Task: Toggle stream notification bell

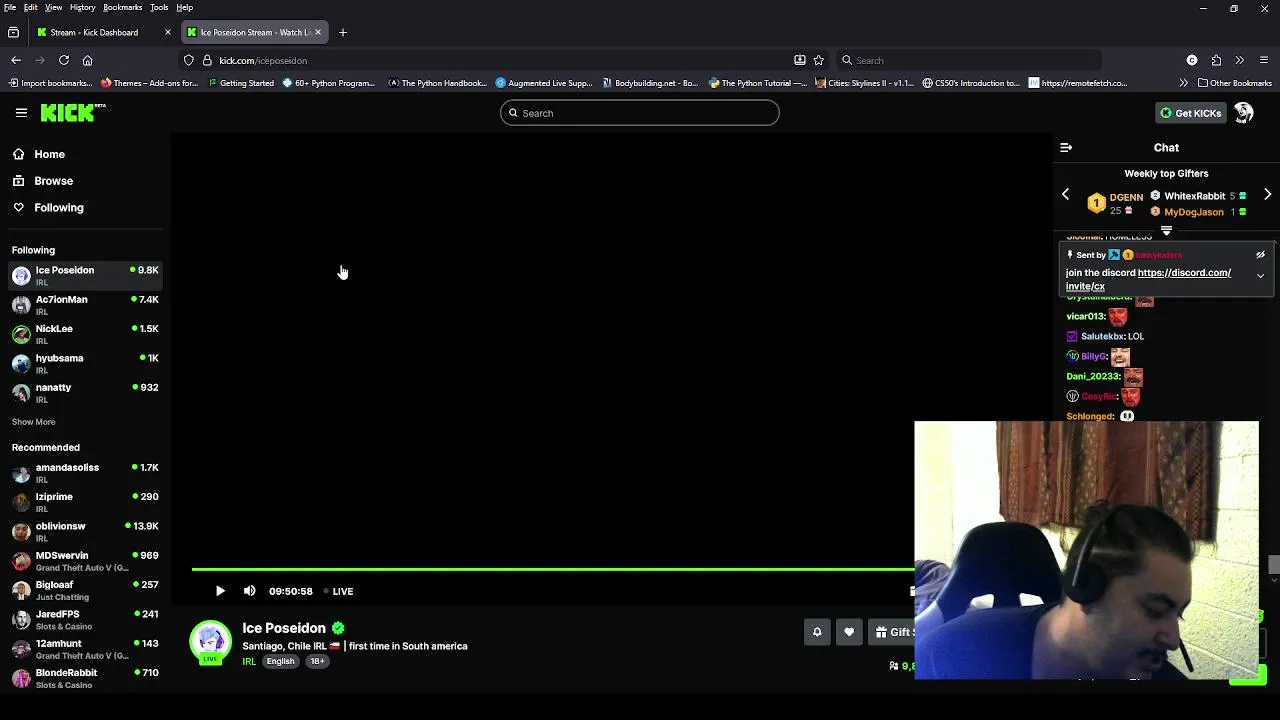Action: tap(817, 632)
